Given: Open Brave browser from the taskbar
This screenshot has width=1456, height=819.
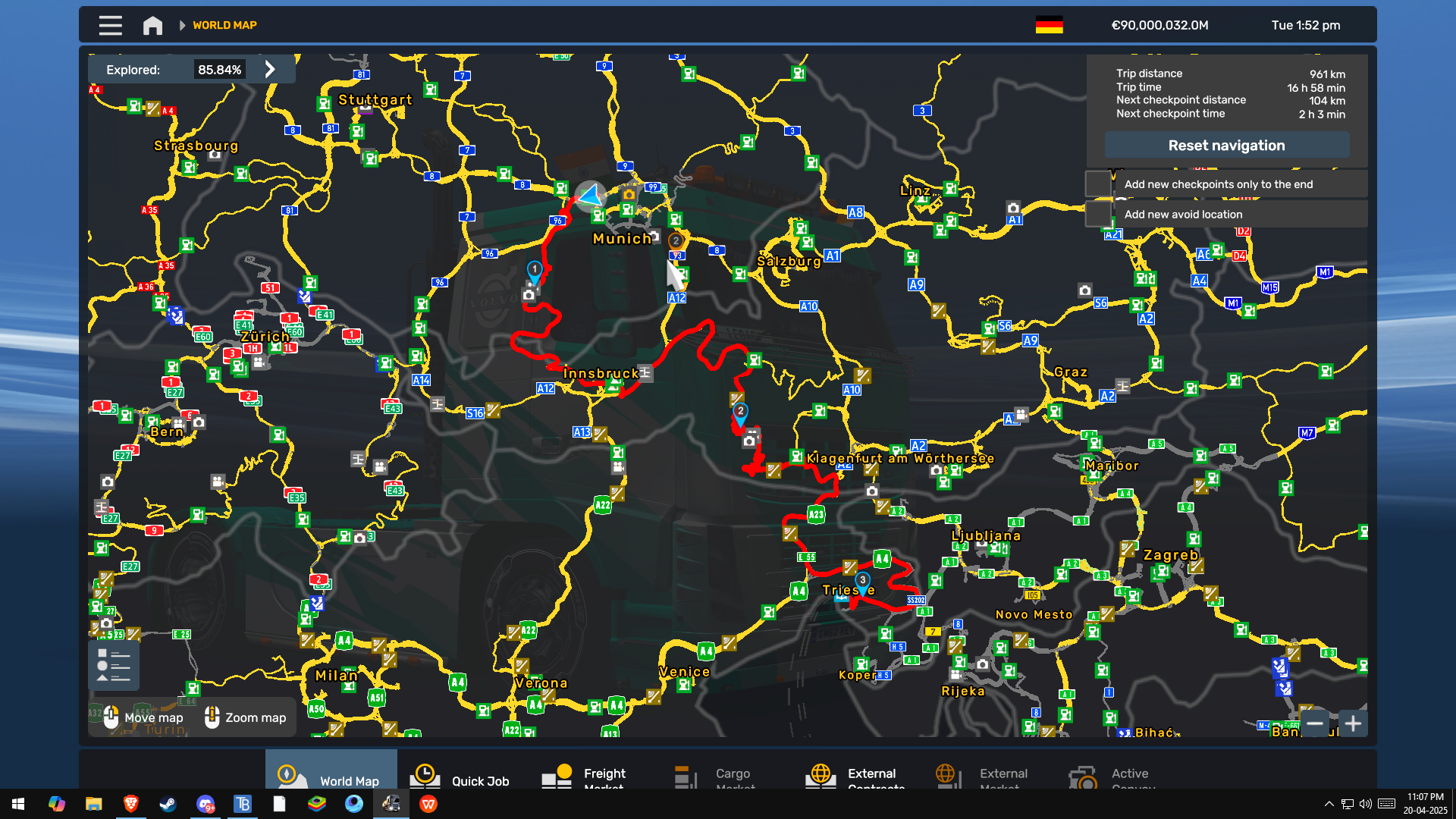Looking at the screenshot, I should pos(130,804).
